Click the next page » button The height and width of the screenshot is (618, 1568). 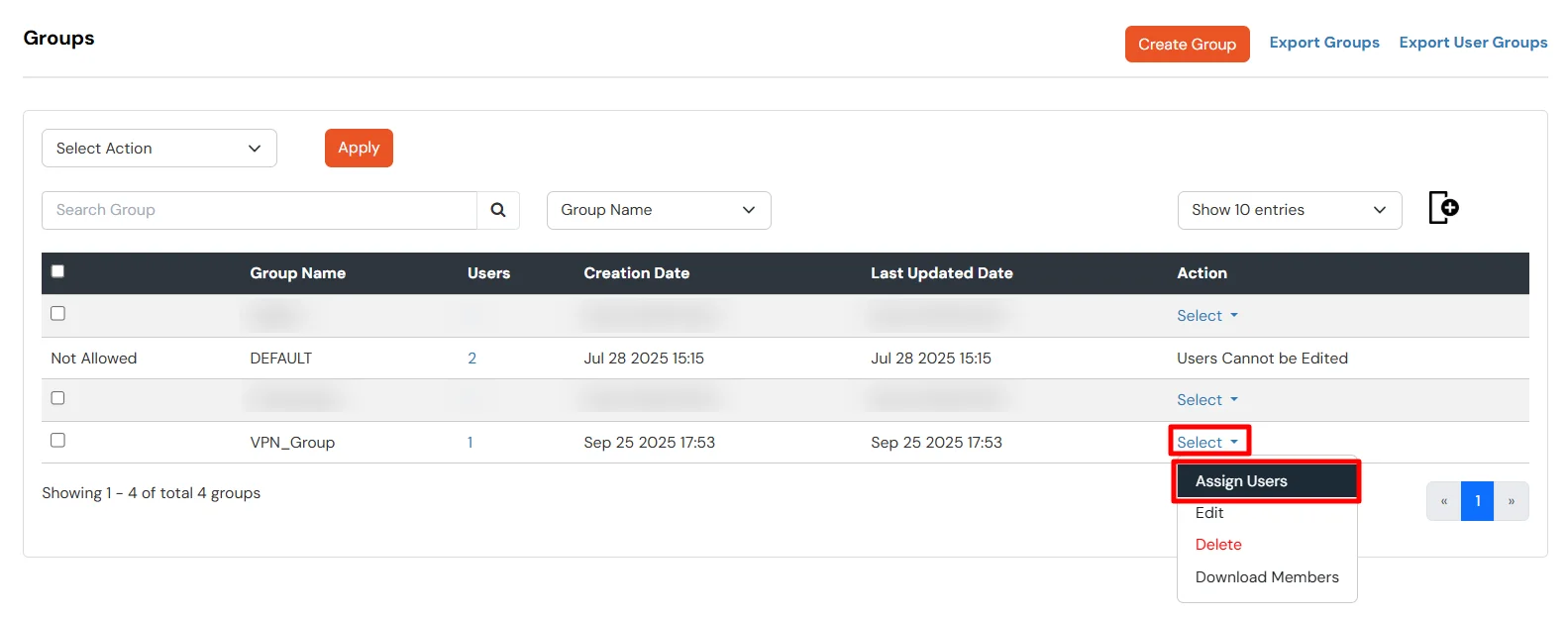point(1512,501)
